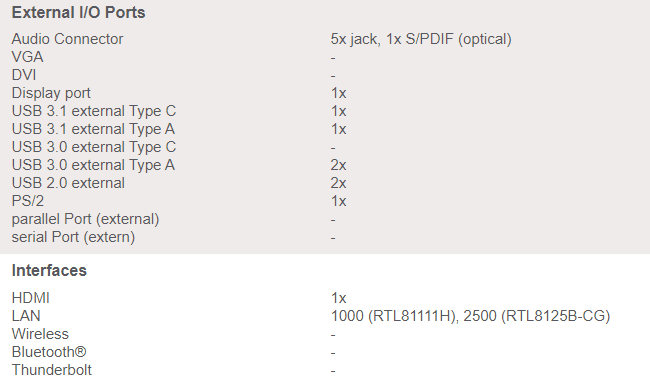The image size is (650, 385).
Task: Select the Display port label
Action: point(51,93)
